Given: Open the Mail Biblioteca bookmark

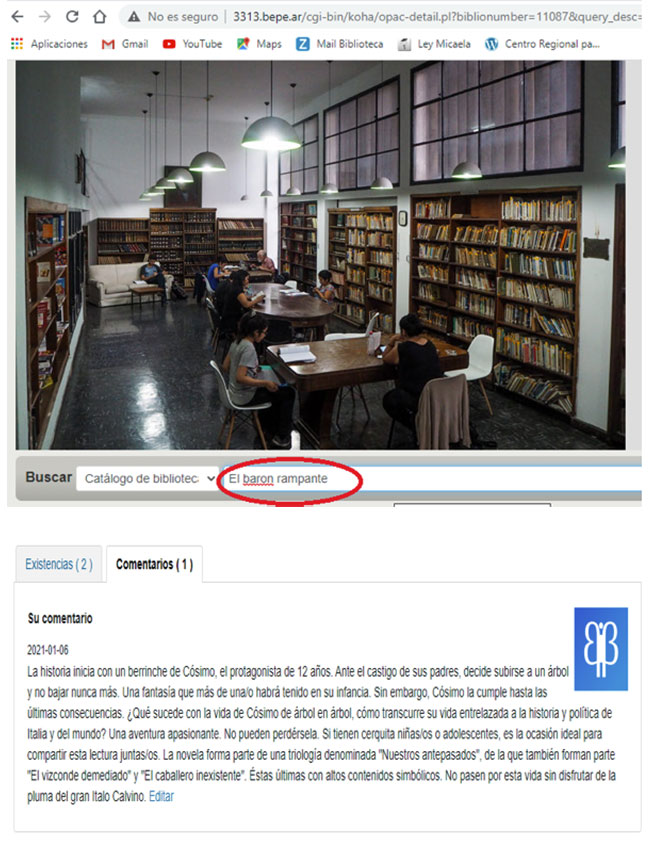Looking at the screenshot, I should (x=339, y=44).
